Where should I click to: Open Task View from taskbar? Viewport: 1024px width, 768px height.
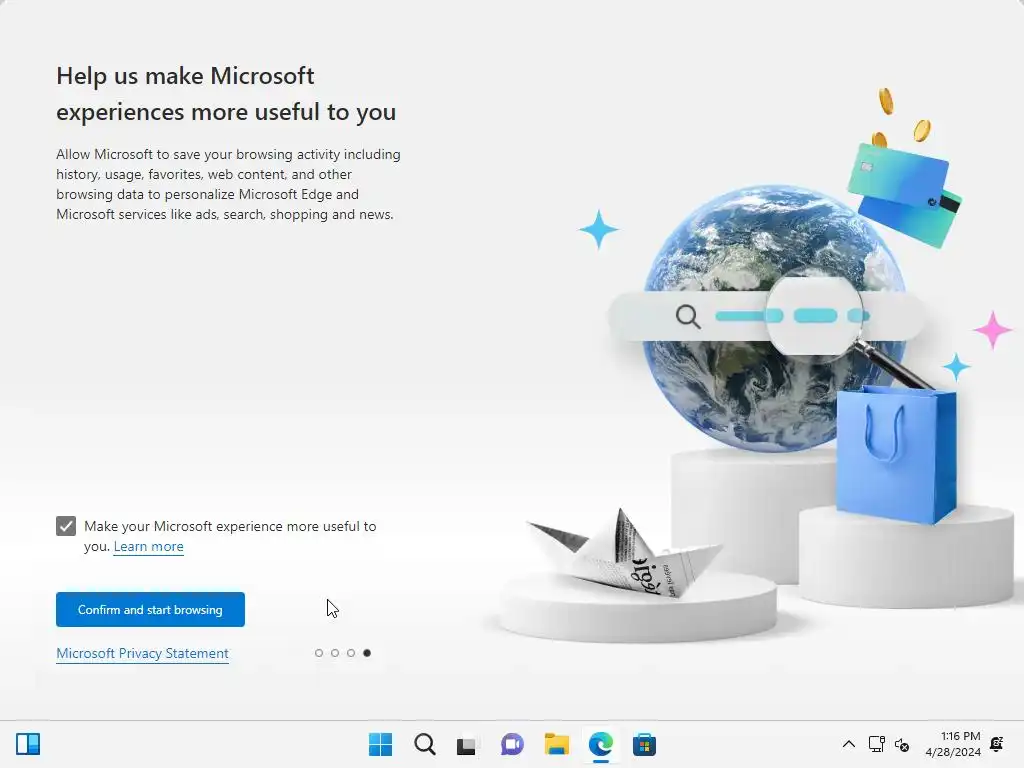click(467, 744)
